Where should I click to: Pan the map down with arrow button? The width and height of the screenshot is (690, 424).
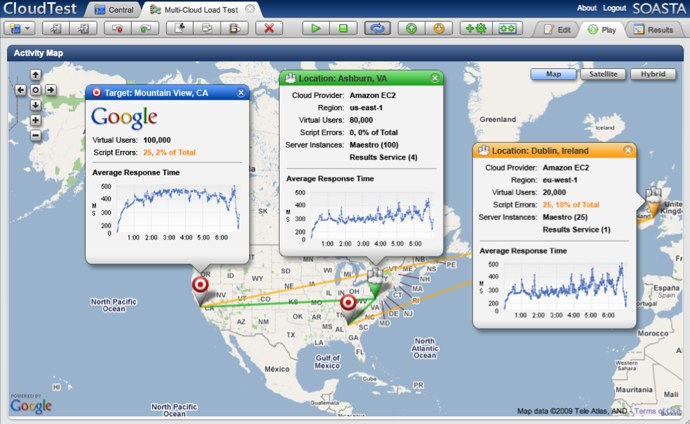36,105
